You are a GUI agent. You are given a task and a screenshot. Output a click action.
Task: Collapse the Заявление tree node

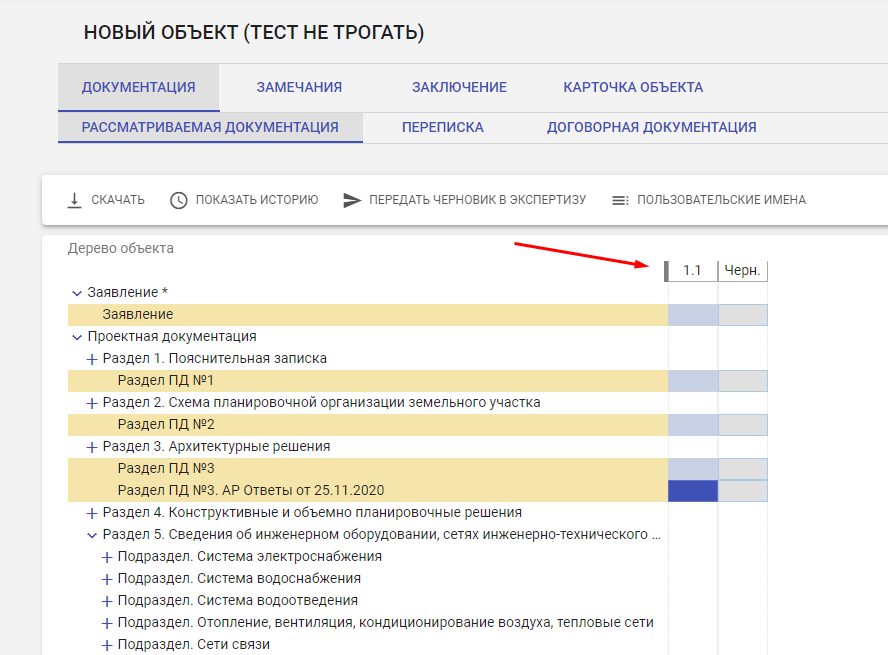pyautogui.click(x=77, y=291)
